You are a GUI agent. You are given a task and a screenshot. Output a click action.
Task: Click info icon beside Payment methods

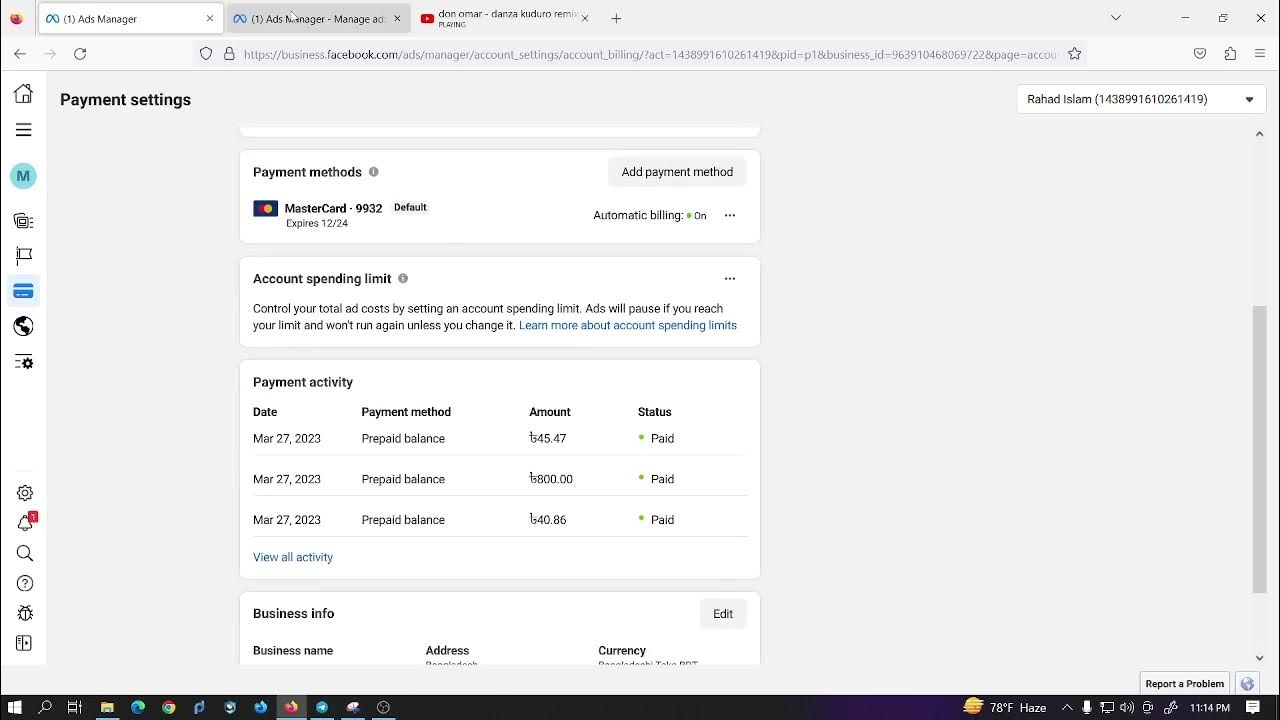coord(374,172)
